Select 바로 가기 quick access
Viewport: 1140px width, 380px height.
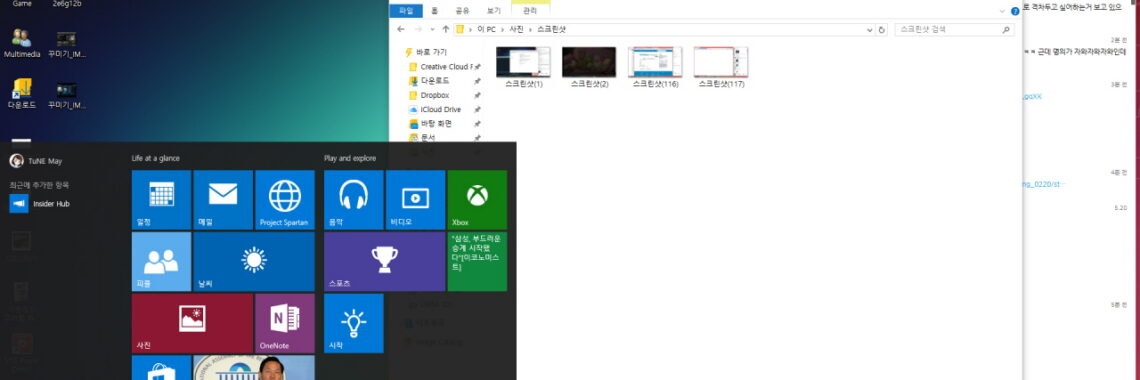(x=425, y=52)
